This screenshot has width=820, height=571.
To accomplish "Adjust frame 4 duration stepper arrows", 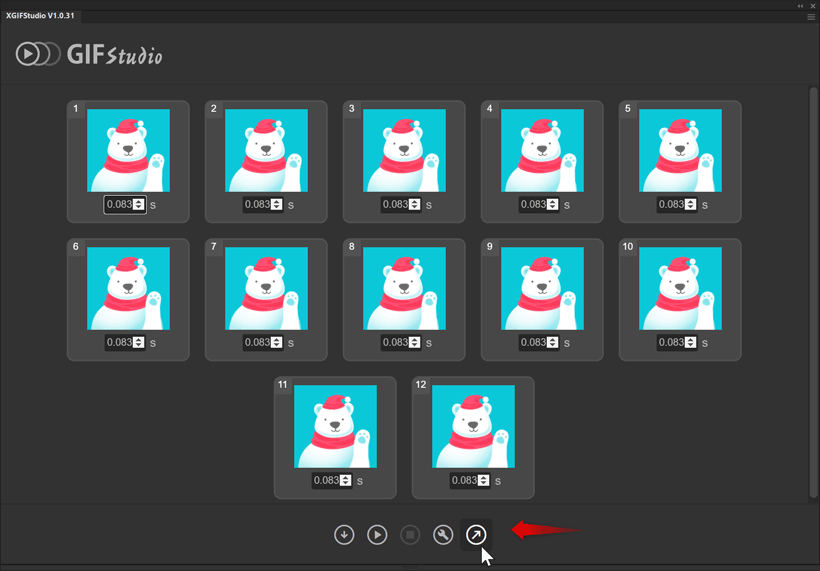I will (553, 204).
